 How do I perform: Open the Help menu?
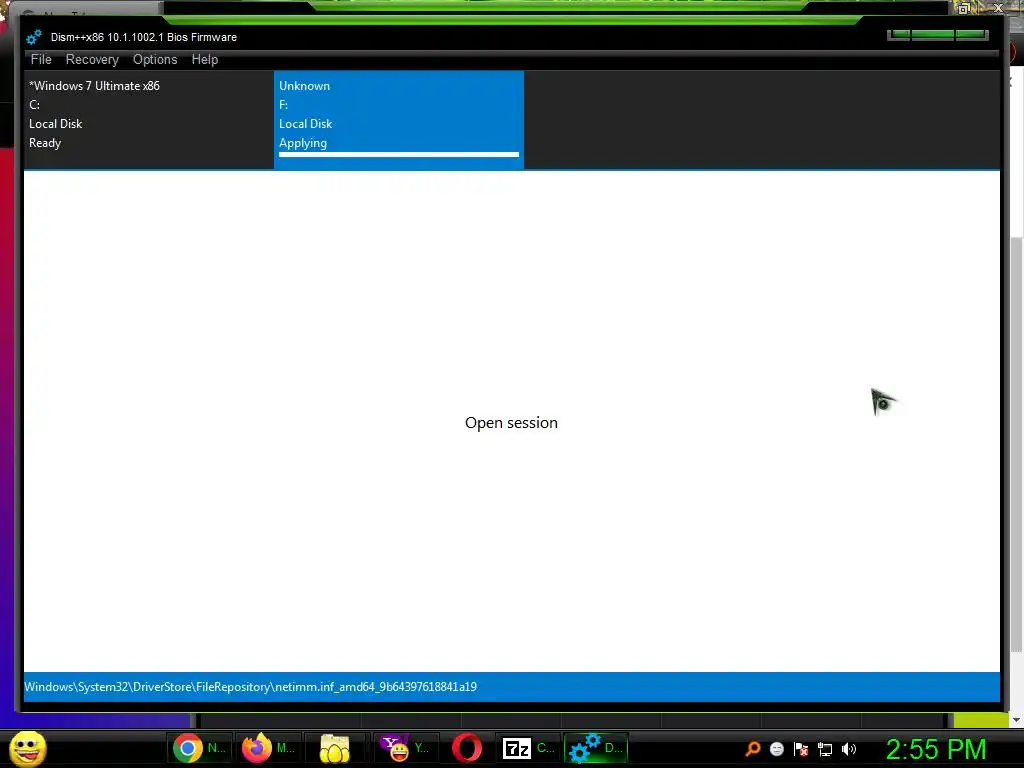pos(204,59)
